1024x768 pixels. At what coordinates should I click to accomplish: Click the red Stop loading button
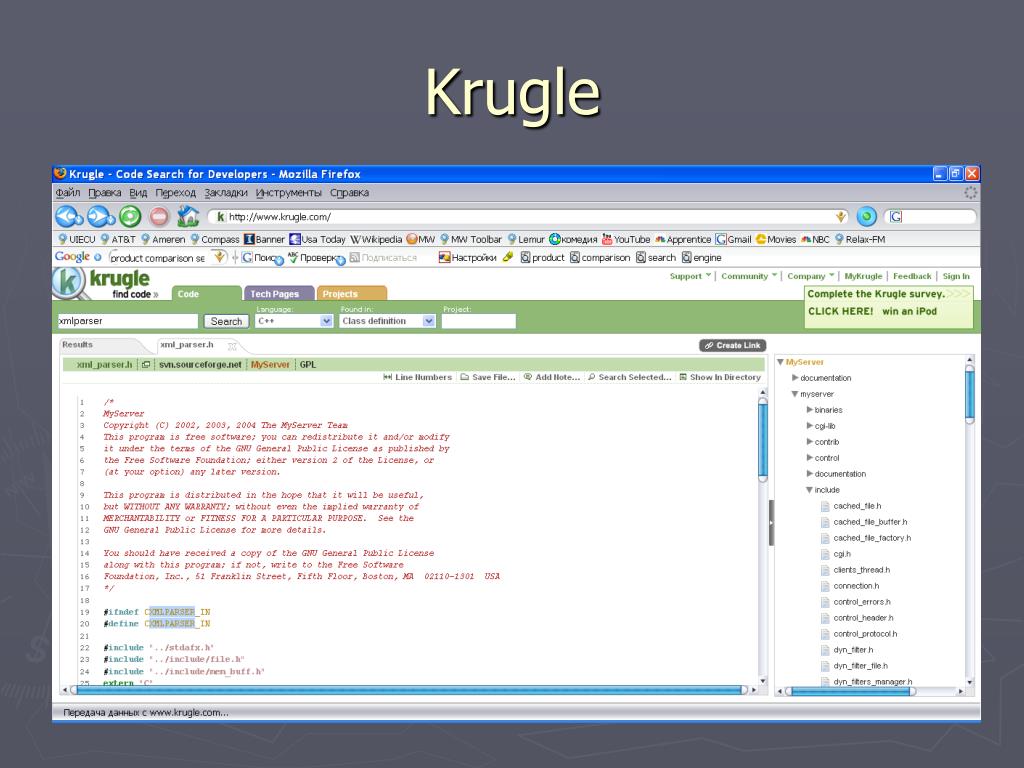[159, 216]
